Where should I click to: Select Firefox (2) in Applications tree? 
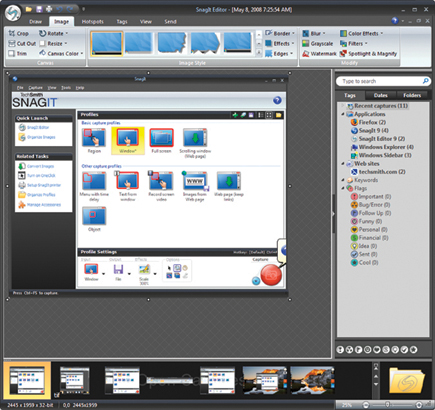(x=368, y=122)
